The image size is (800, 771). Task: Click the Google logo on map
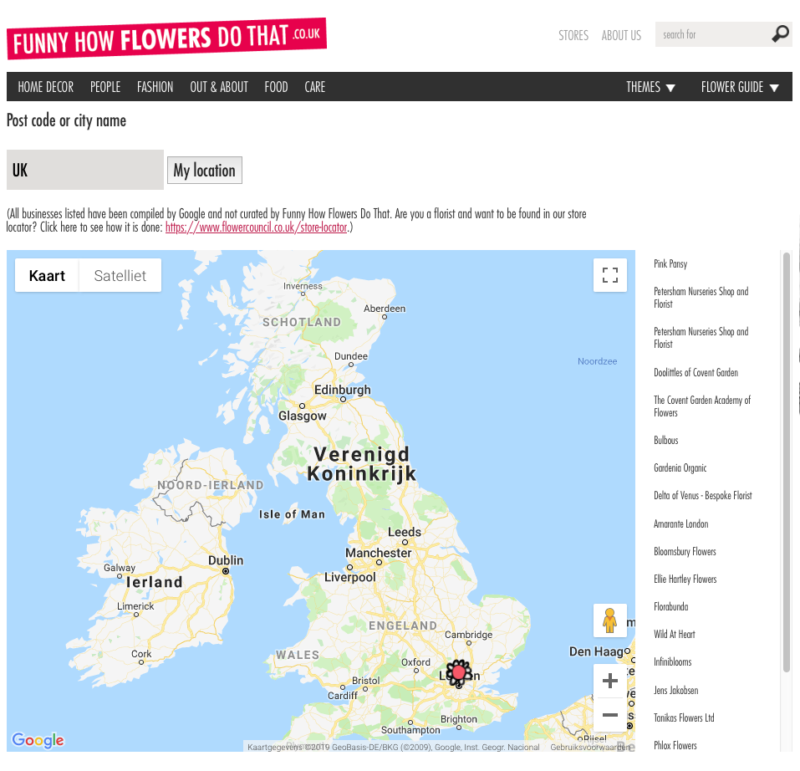[x=38, y=740]
